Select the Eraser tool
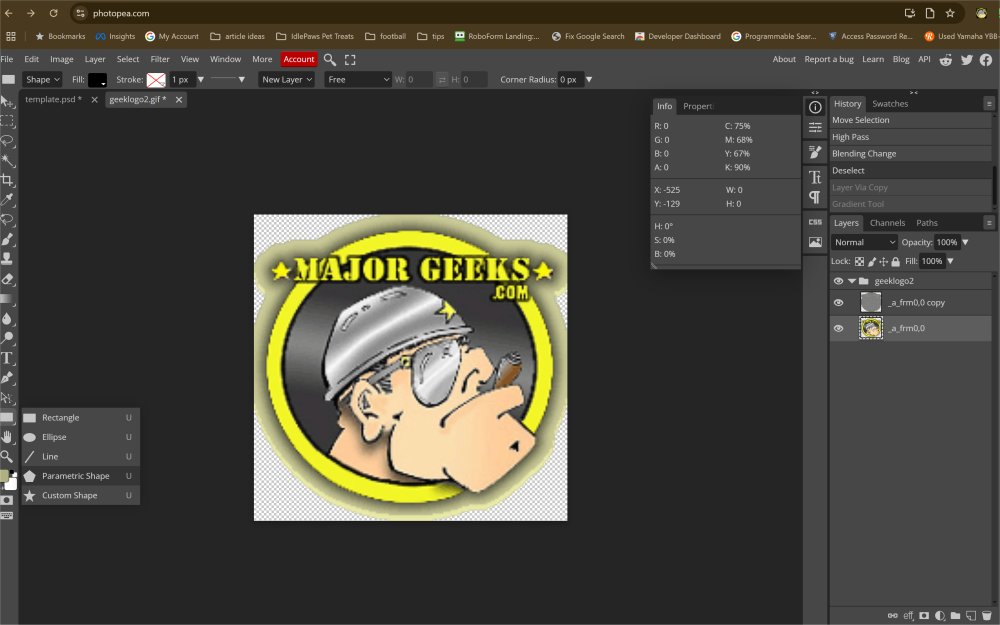This screenshot has height=625, width=1000. pos(7,279)
